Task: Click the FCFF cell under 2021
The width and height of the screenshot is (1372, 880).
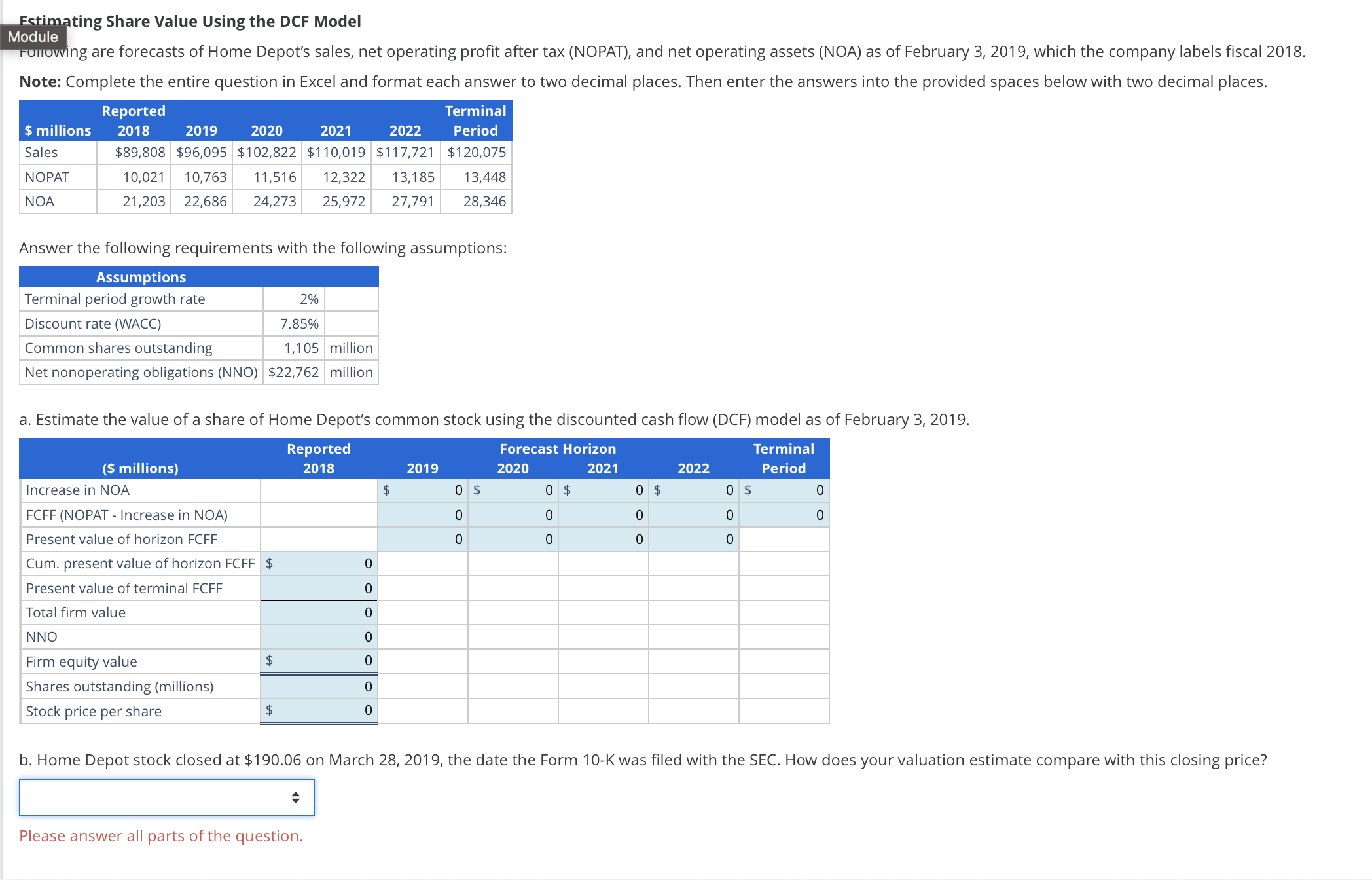Action: 602,515
